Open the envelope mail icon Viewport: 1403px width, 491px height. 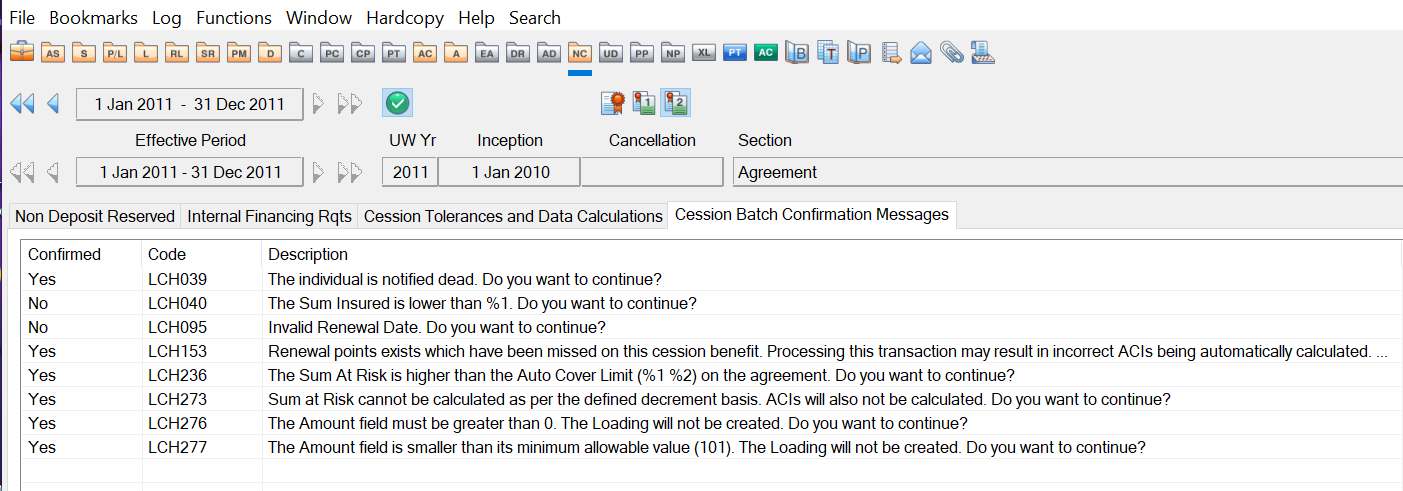(x=921, y=53)
